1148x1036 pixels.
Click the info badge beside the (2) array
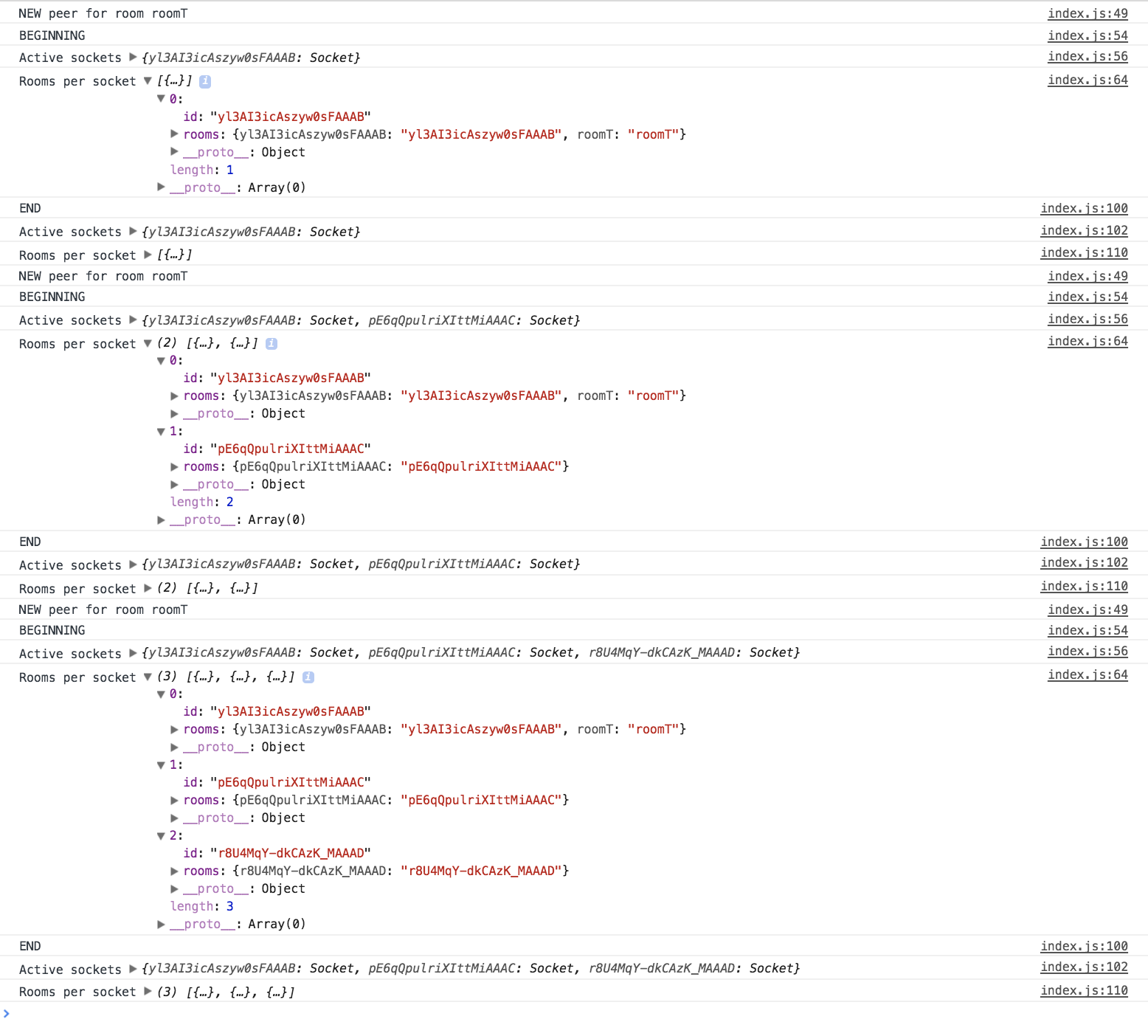point(272,343)
